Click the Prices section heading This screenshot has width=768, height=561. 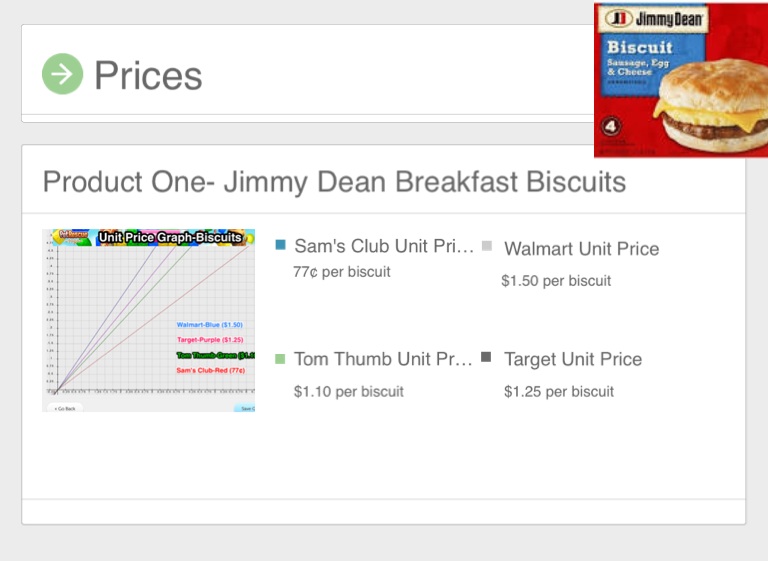(x=148, y=75)
